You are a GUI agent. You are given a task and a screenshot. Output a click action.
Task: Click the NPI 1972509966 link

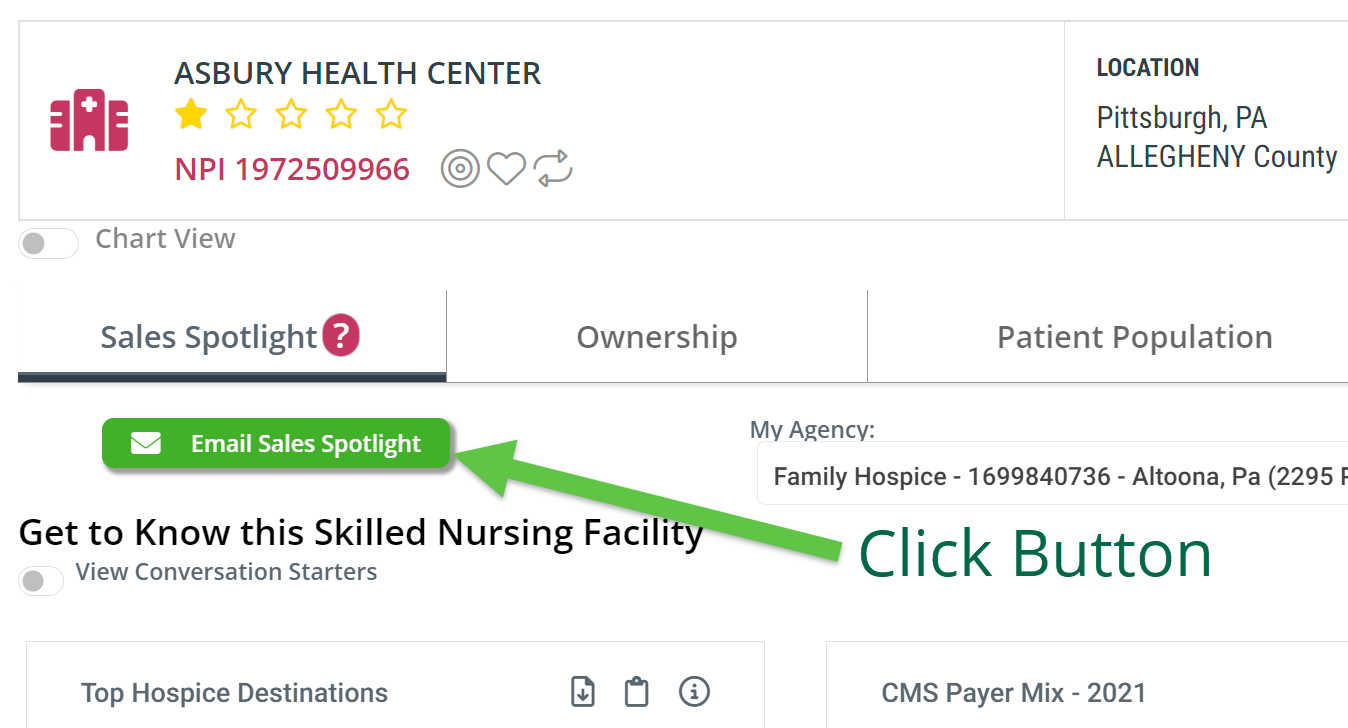point(292,169)
